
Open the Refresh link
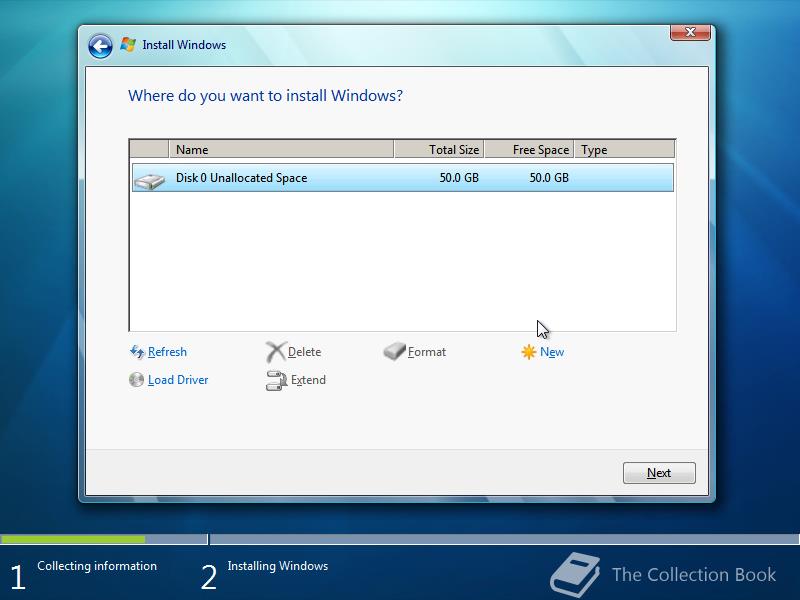(x=167, y=352)
